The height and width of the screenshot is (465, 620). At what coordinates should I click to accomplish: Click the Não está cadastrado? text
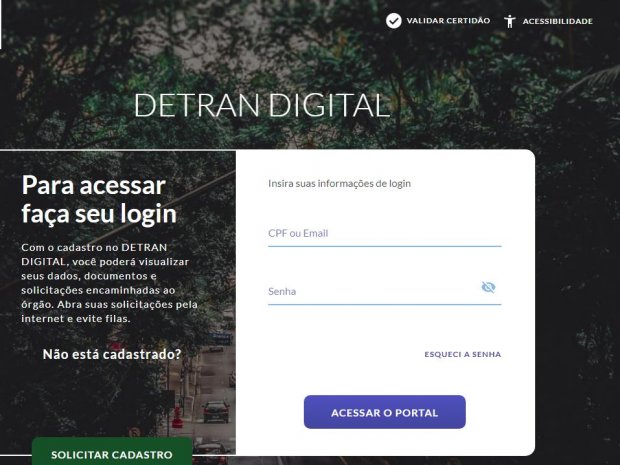point(112,354)
